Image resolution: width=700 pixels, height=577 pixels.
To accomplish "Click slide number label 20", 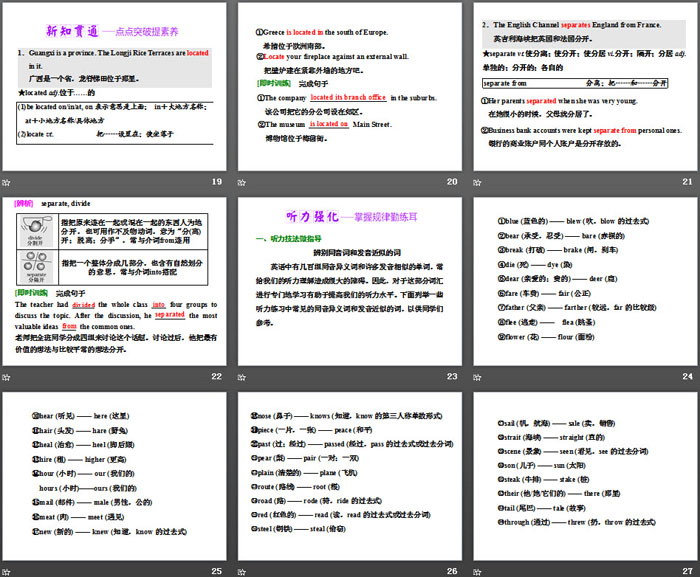I will 452,182.
